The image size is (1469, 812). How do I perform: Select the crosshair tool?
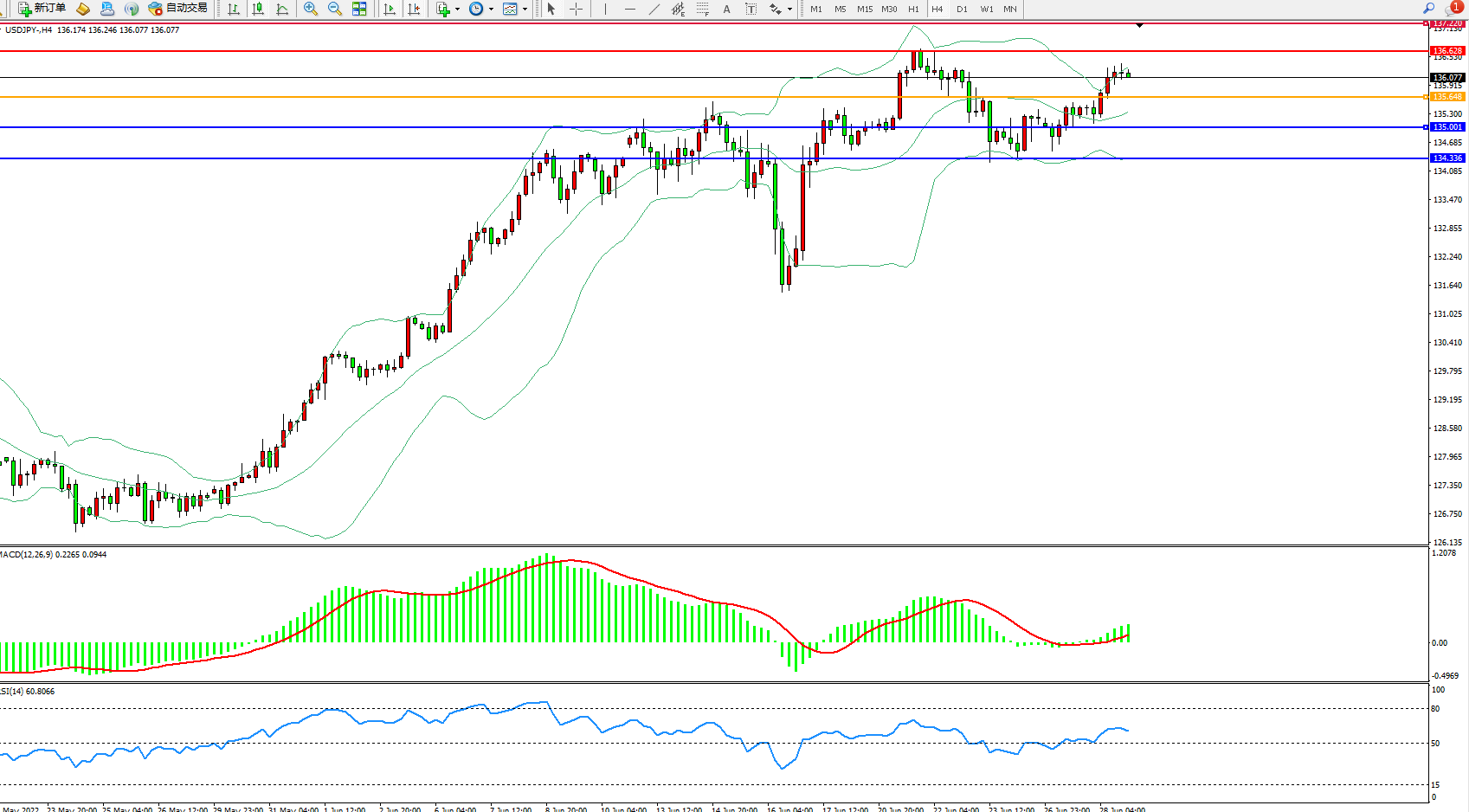(x=576, y=9)
